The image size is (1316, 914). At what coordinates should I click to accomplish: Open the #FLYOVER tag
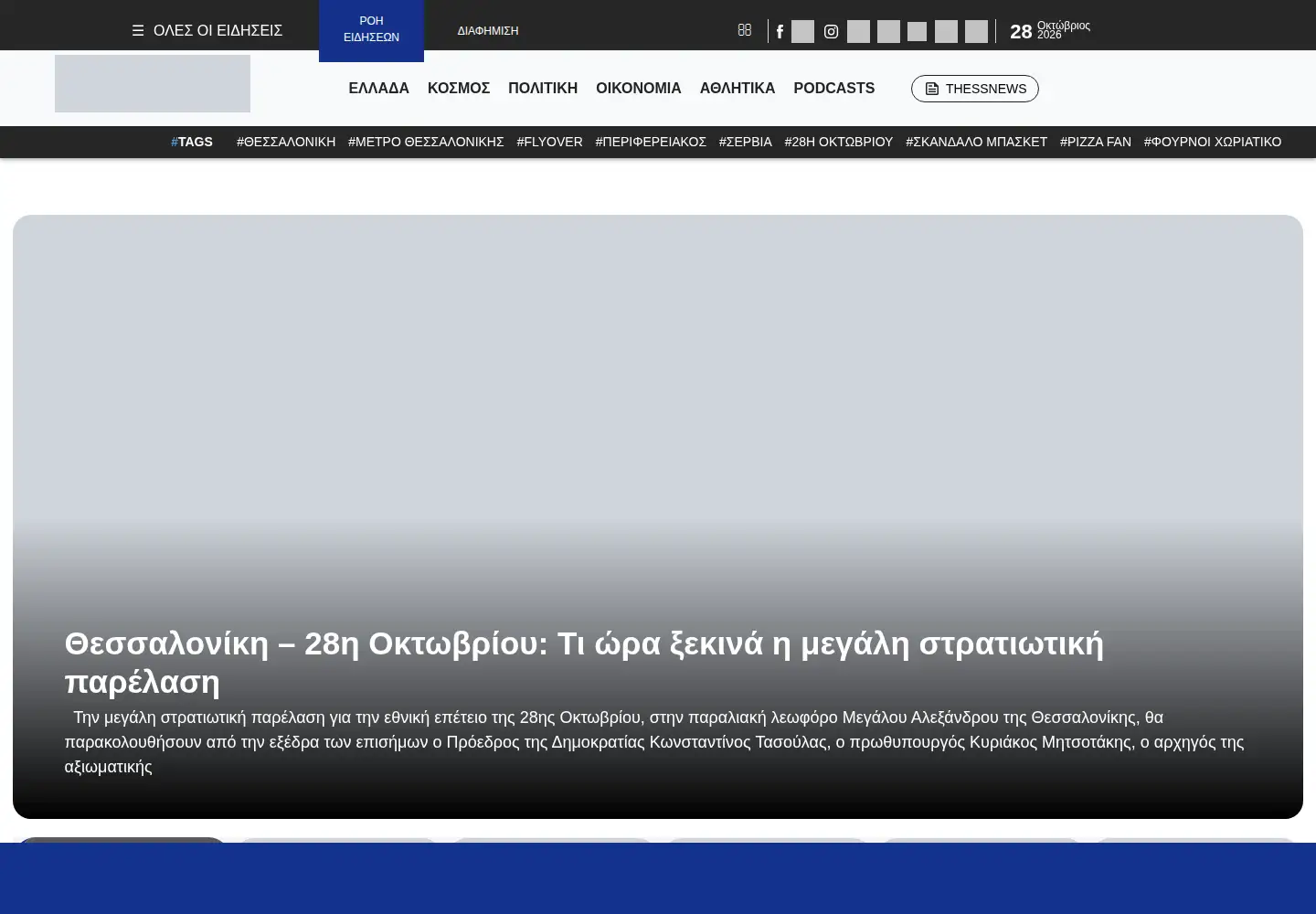549,142
